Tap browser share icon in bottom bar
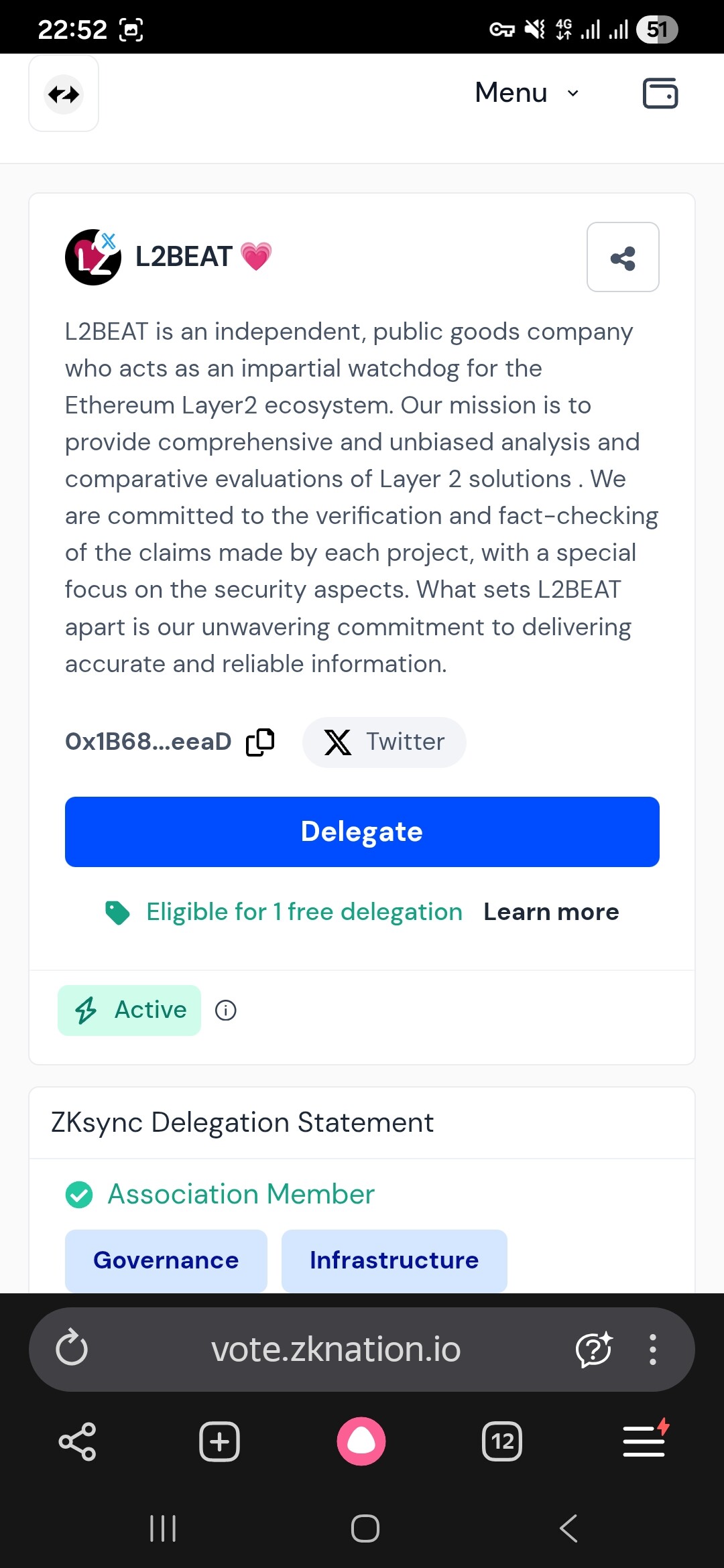Screen dimensions: 724x1568 pos(77,1441)
